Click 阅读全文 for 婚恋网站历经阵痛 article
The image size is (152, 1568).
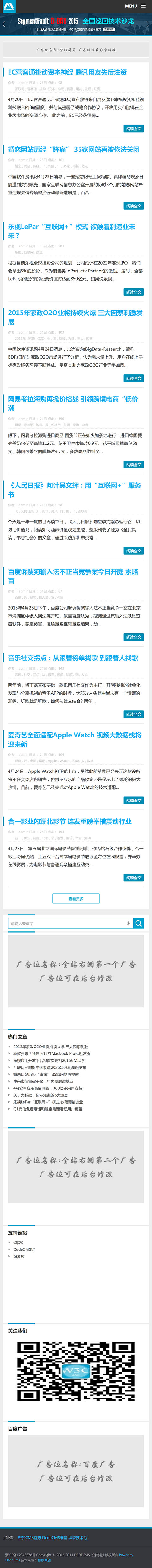[x=134, y=206]
